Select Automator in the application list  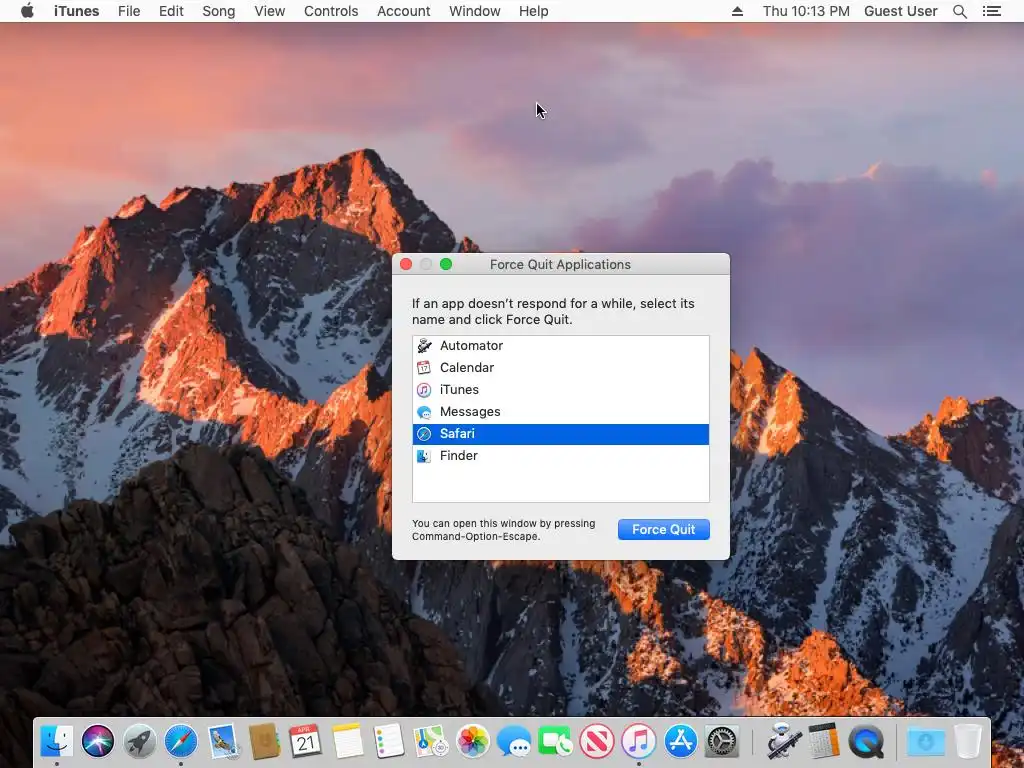(560, 345)
